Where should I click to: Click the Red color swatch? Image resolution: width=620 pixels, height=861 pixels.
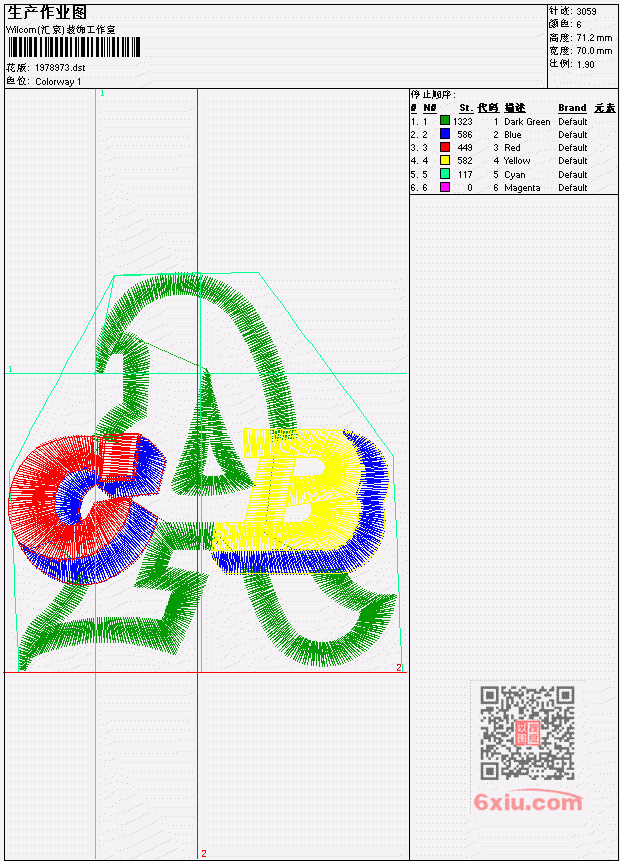(x=445, y=147)
